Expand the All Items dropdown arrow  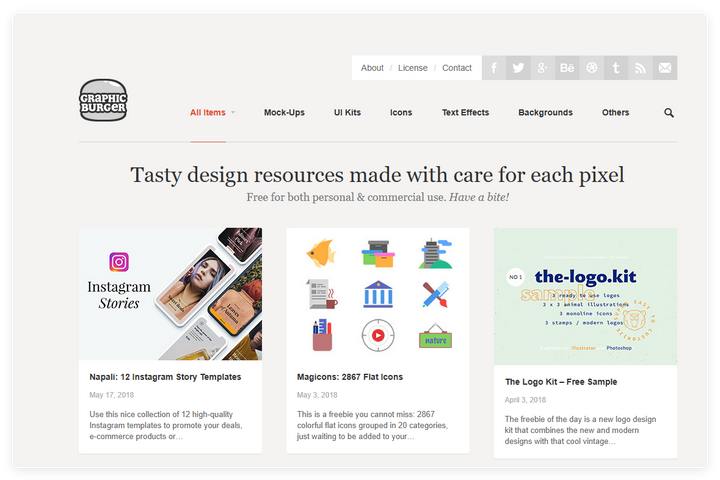(233, 113)
